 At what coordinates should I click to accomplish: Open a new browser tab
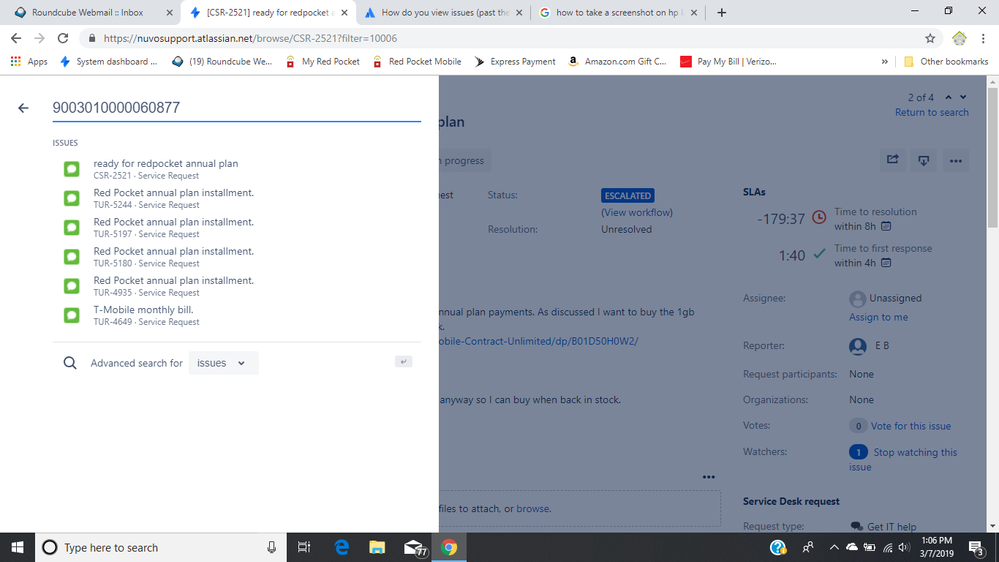tap(721, 12)
